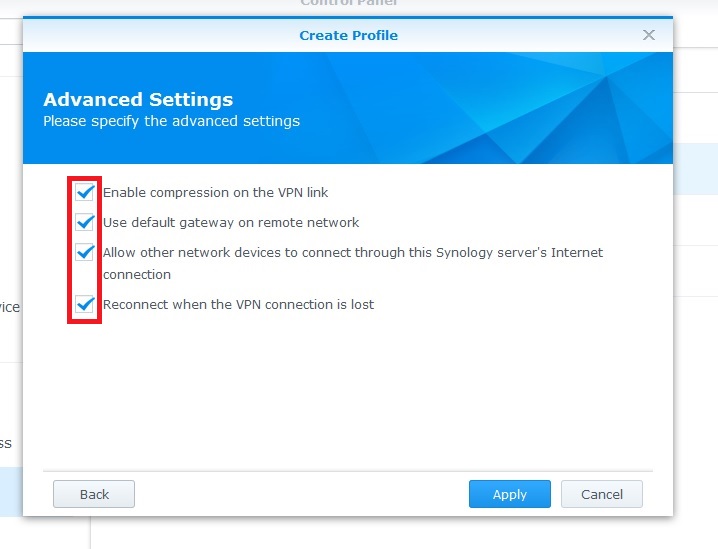Disable the Allow other network devices checkbox

(85, 253)
